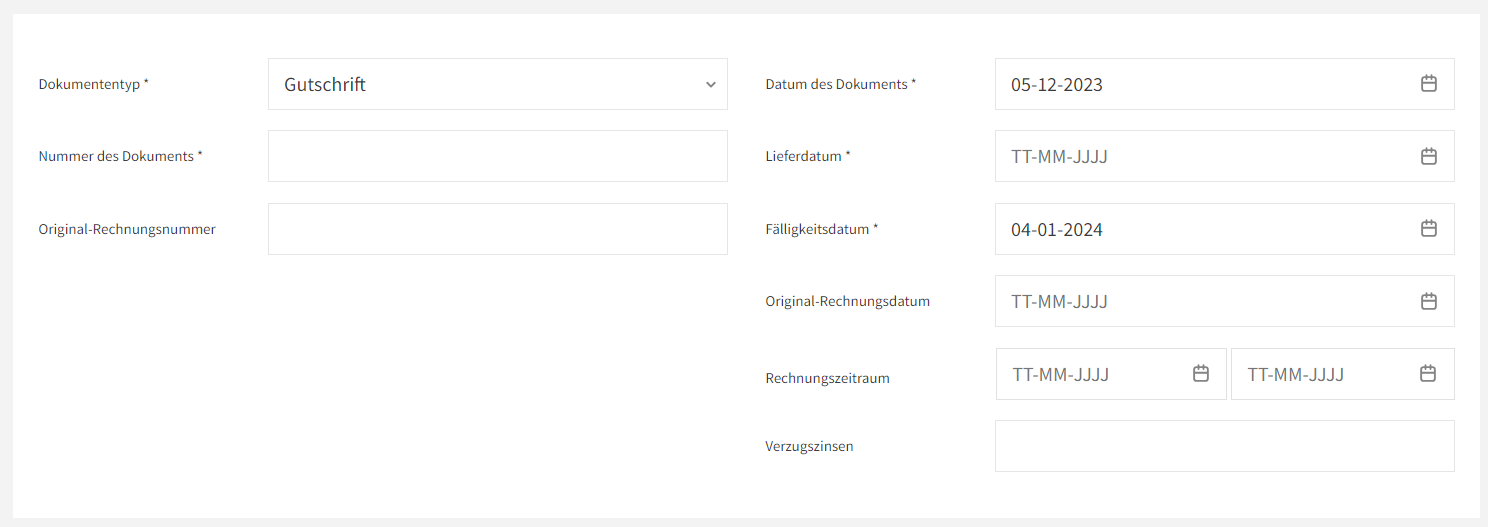Image resolution: width=1488 pixels, height=527 pixels.
Task: Click into Original-Rechnungsnummer text box
Action: pyautogui.click(x=498, y=229)
